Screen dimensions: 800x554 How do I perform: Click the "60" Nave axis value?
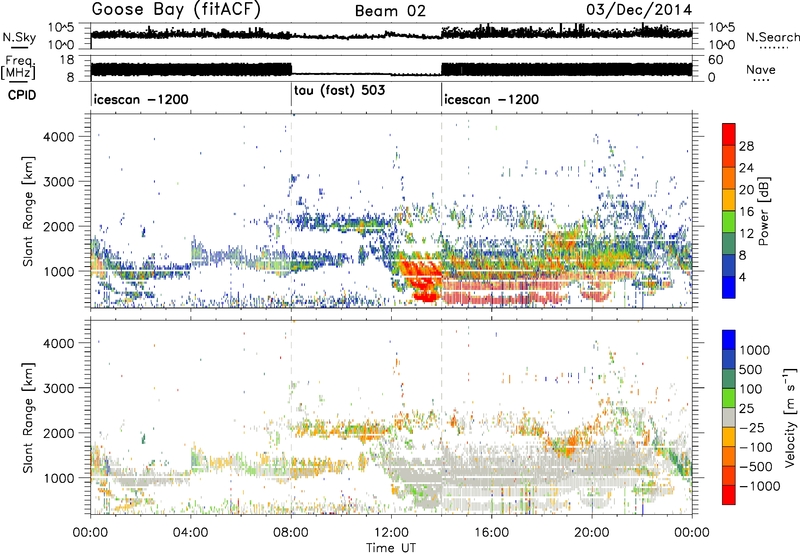point(716,60)
